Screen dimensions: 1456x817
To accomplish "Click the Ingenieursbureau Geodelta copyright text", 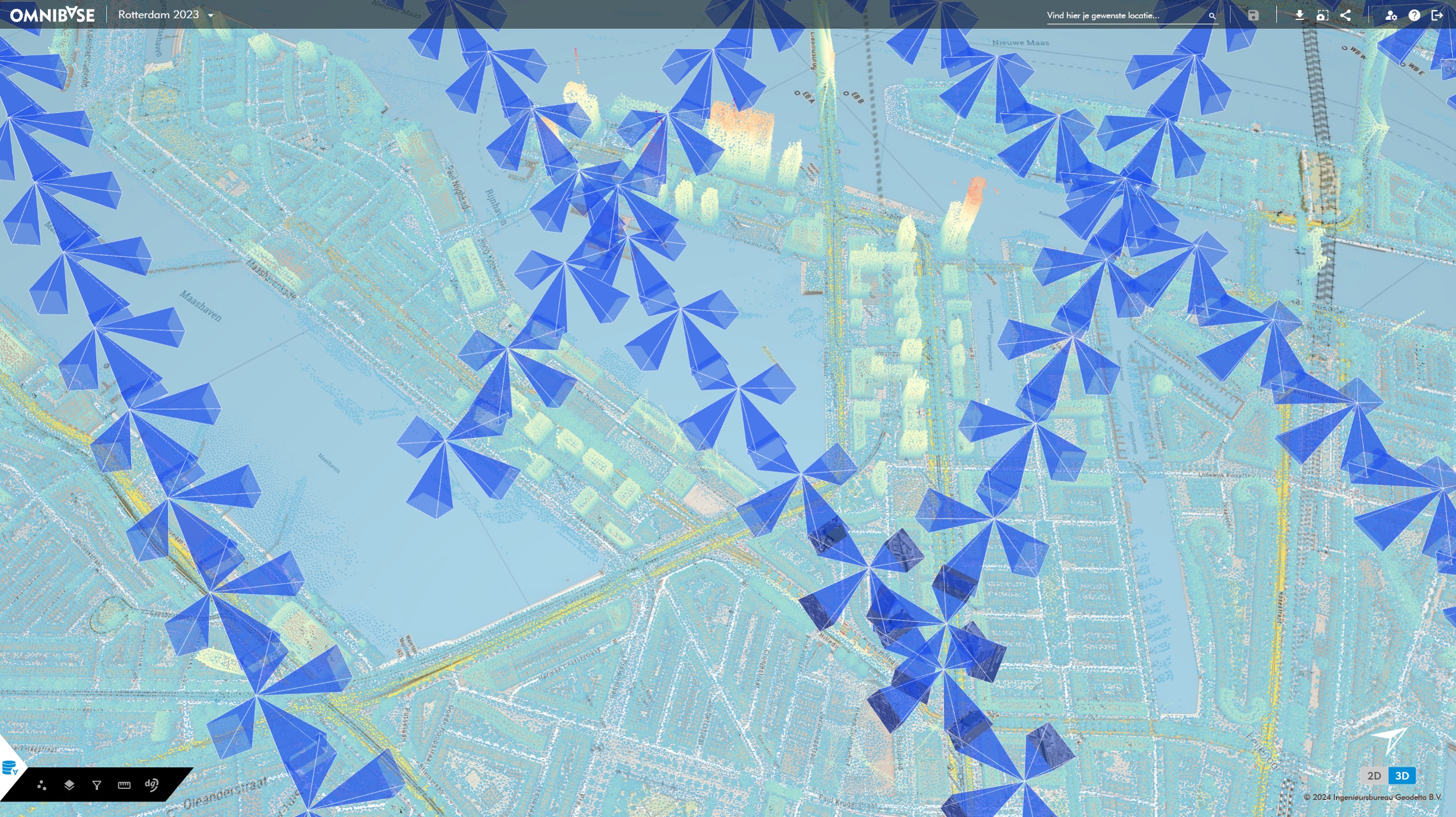I will [1372, 797].
